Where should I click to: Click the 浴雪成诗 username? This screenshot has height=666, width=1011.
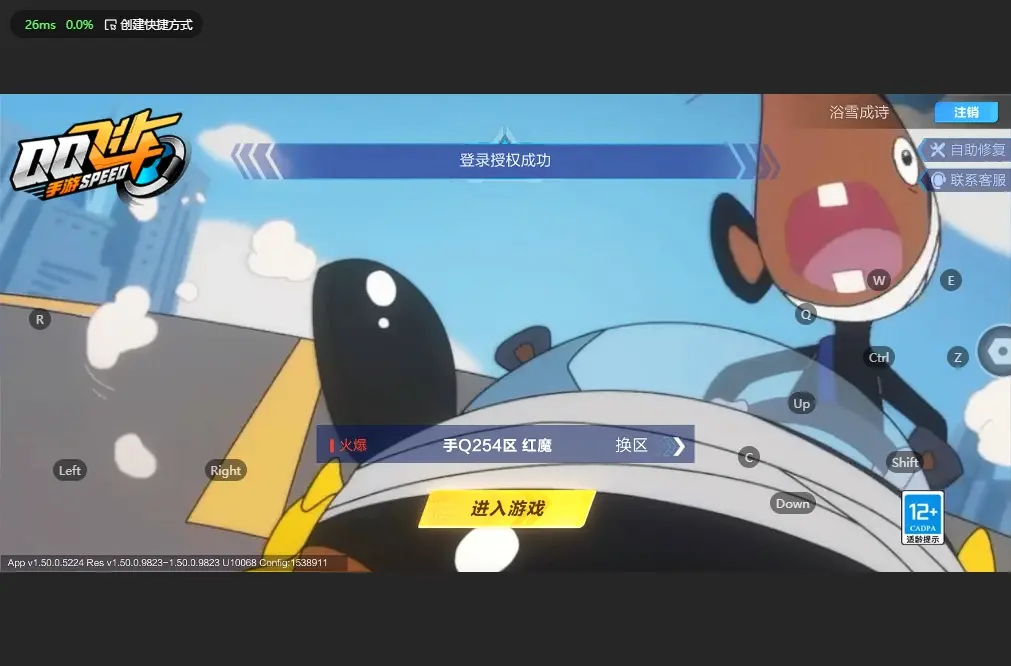(x=859, y=112)
